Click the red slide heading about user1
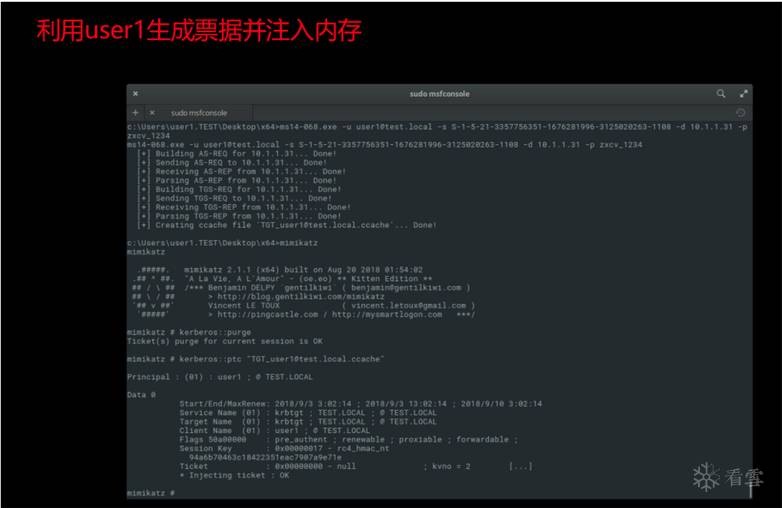Screen dimensions: 782x508 tap(199, 30)
